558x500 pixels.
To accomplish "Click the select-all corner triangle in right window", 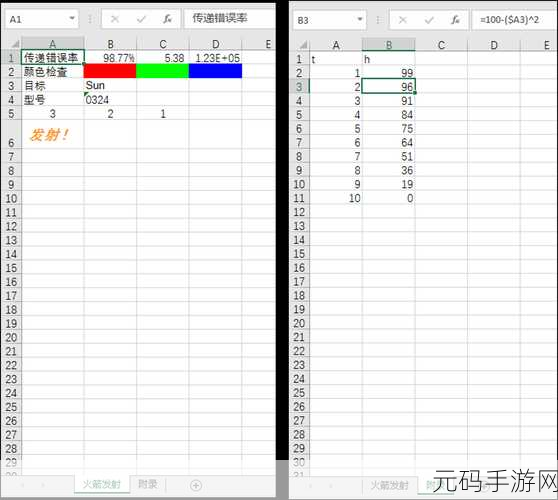I will tap(303, 45).
